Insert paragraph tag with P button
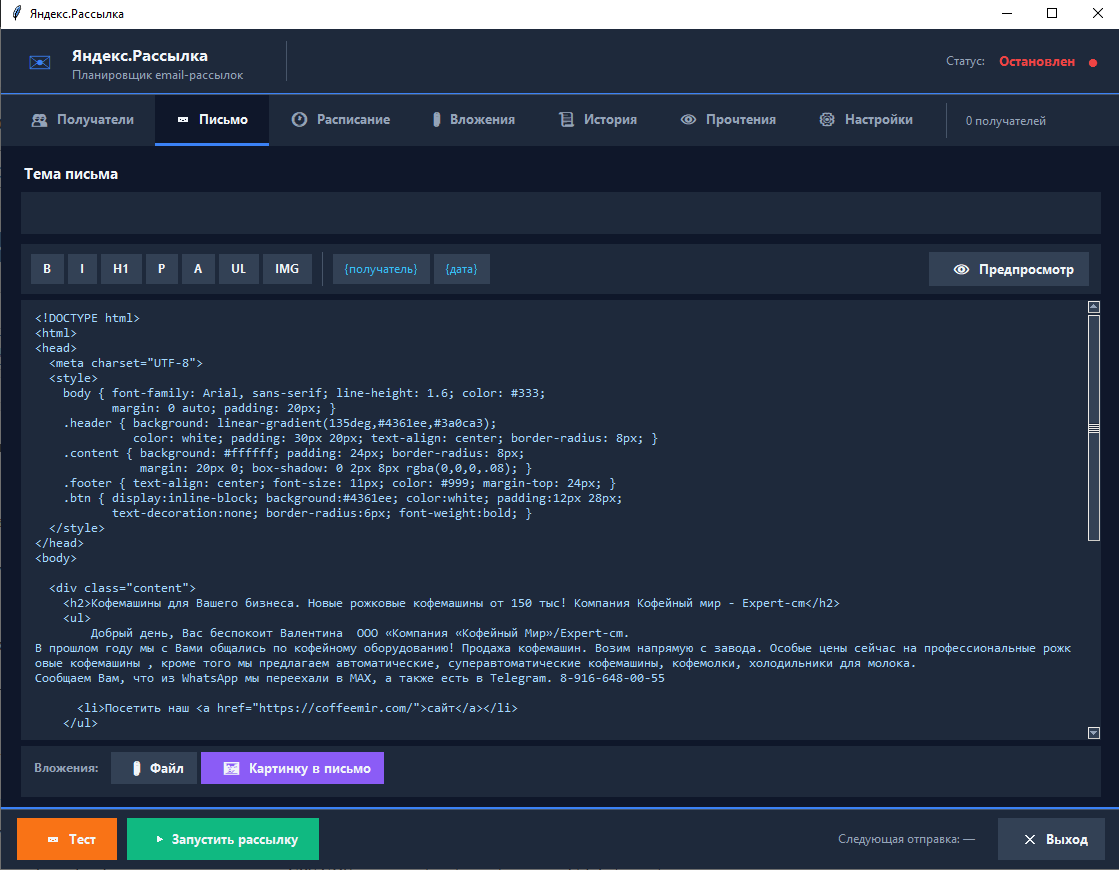The image size is (1119, 870). (x=161, y=269)
